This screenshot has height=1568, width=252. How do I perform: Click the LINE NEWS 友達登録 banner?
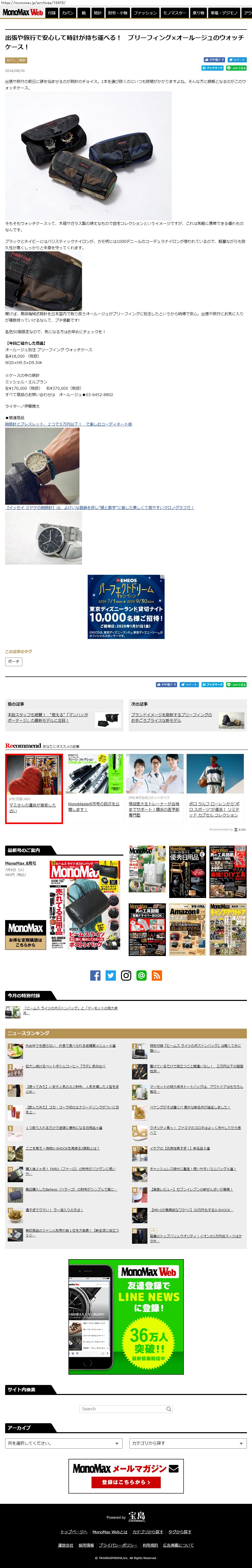126,1317
